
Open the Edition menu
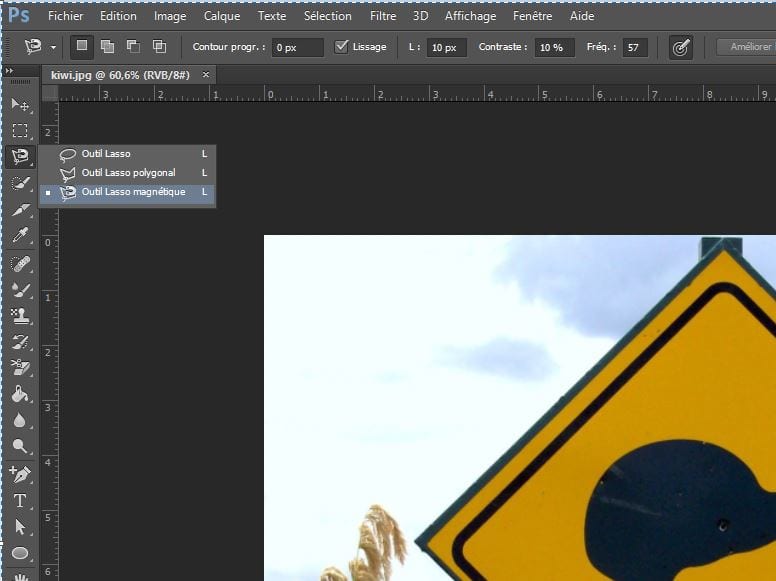[x=118, y=16]
